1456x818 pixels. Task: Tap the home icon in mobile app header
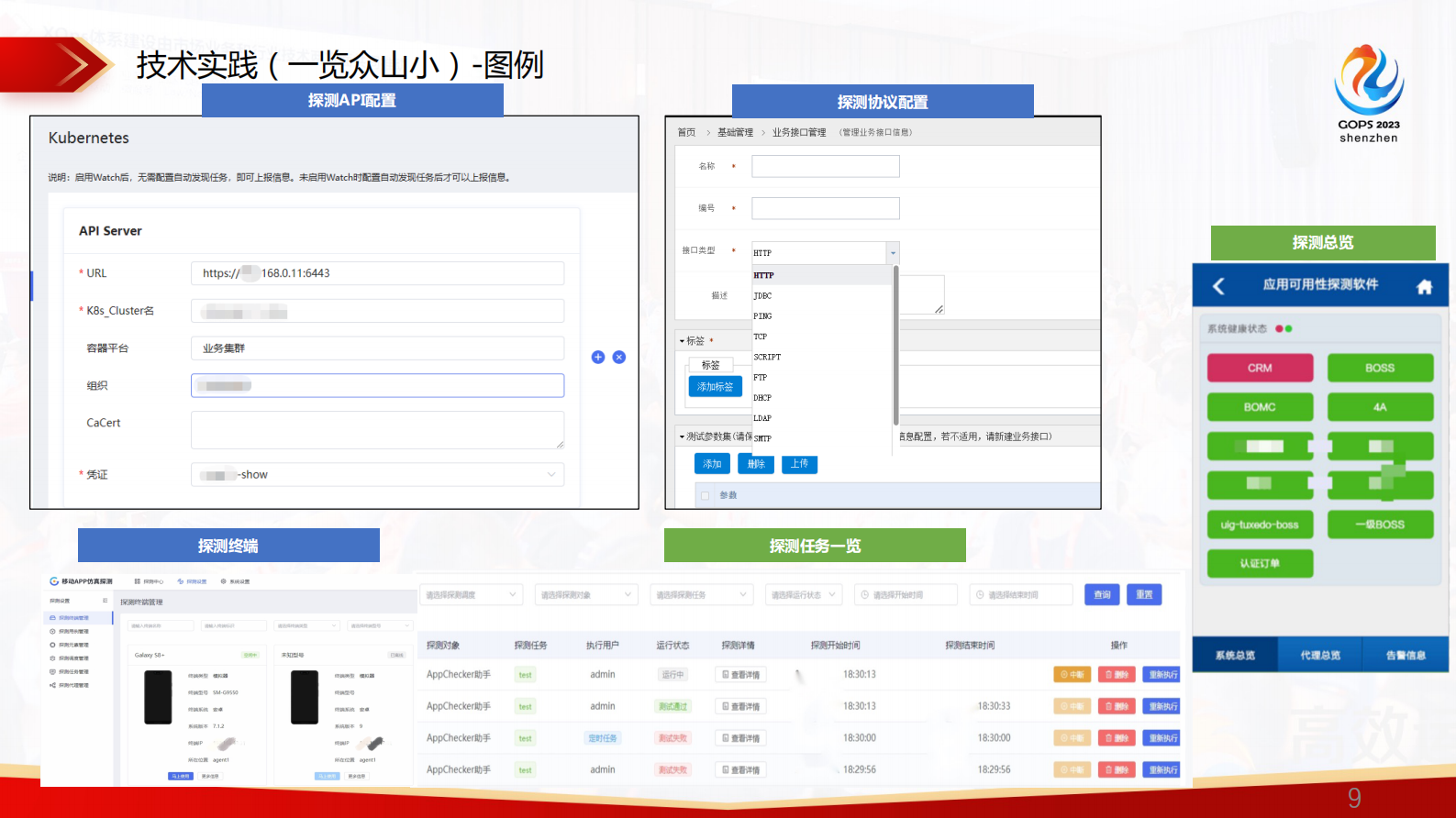(x=1424, y=287)
